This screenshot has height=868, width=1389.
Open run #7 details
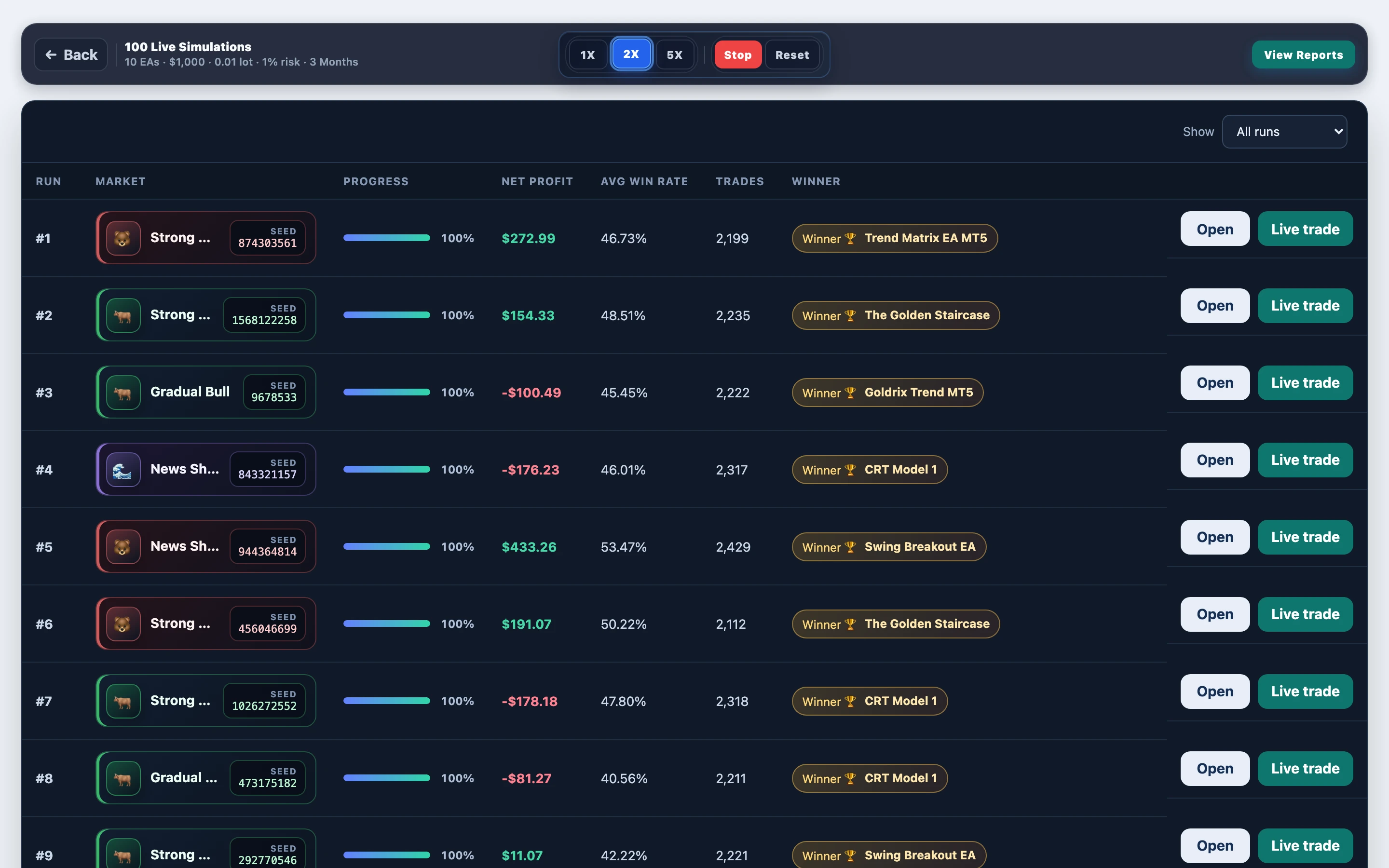coord(1215,691)
